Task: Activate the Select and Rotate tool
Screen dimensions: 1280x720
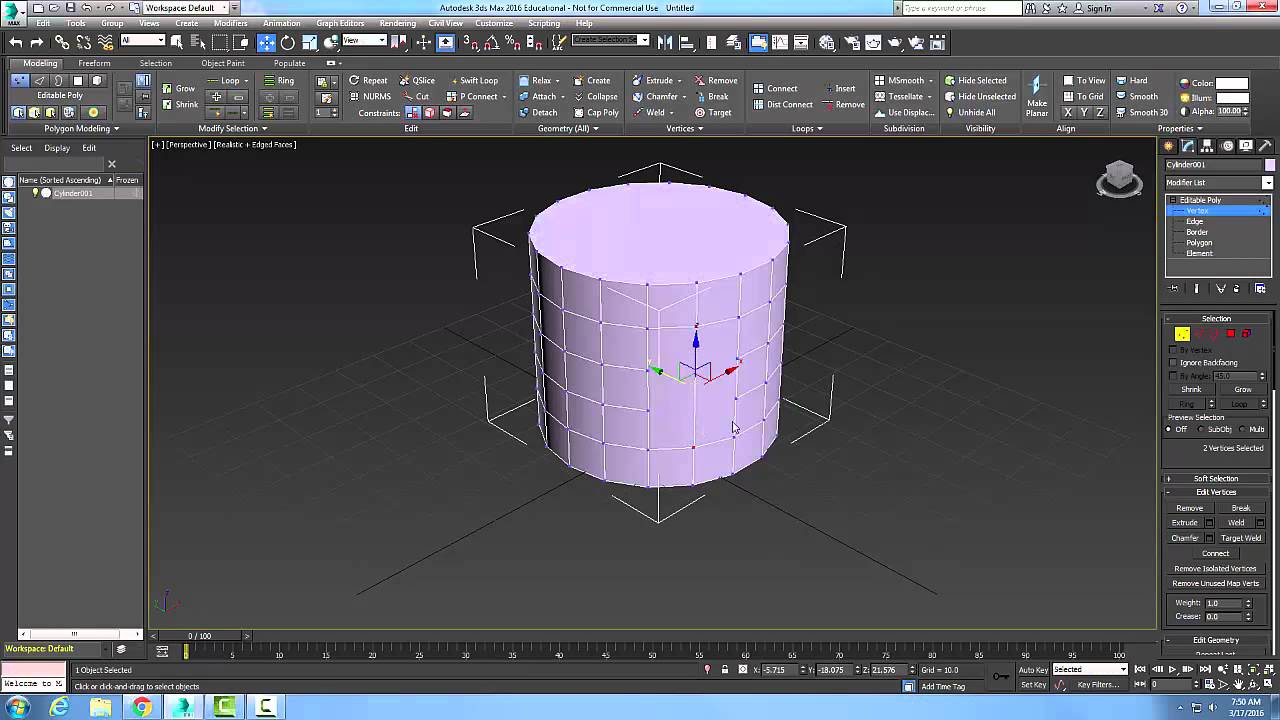Action: [x=288, y=42]
